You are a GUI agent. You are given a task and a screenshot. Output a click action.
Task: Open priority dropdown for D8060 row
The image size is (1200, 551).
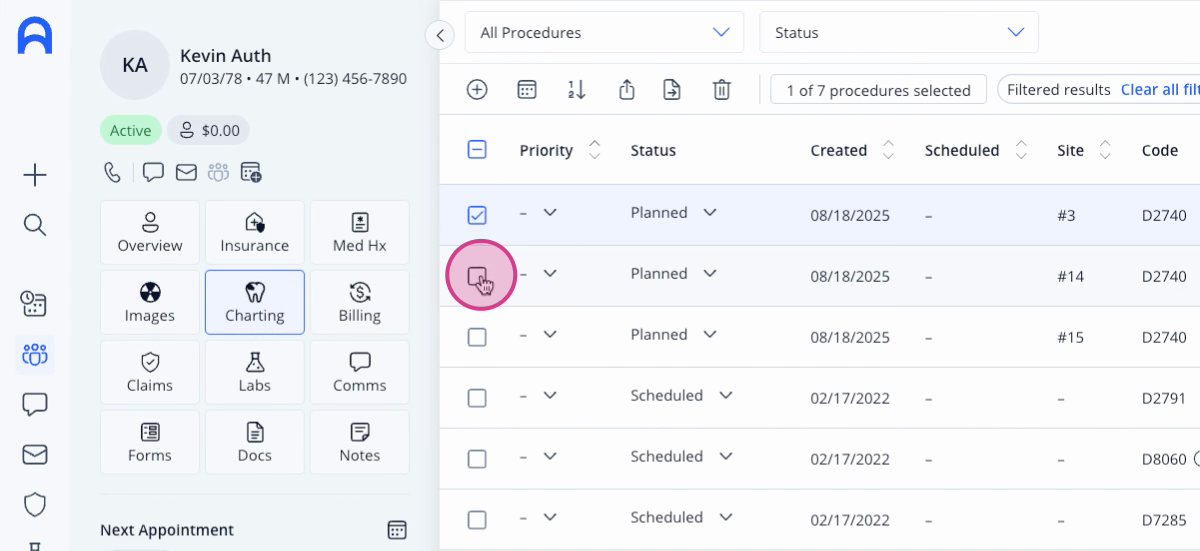click(549, 456)
